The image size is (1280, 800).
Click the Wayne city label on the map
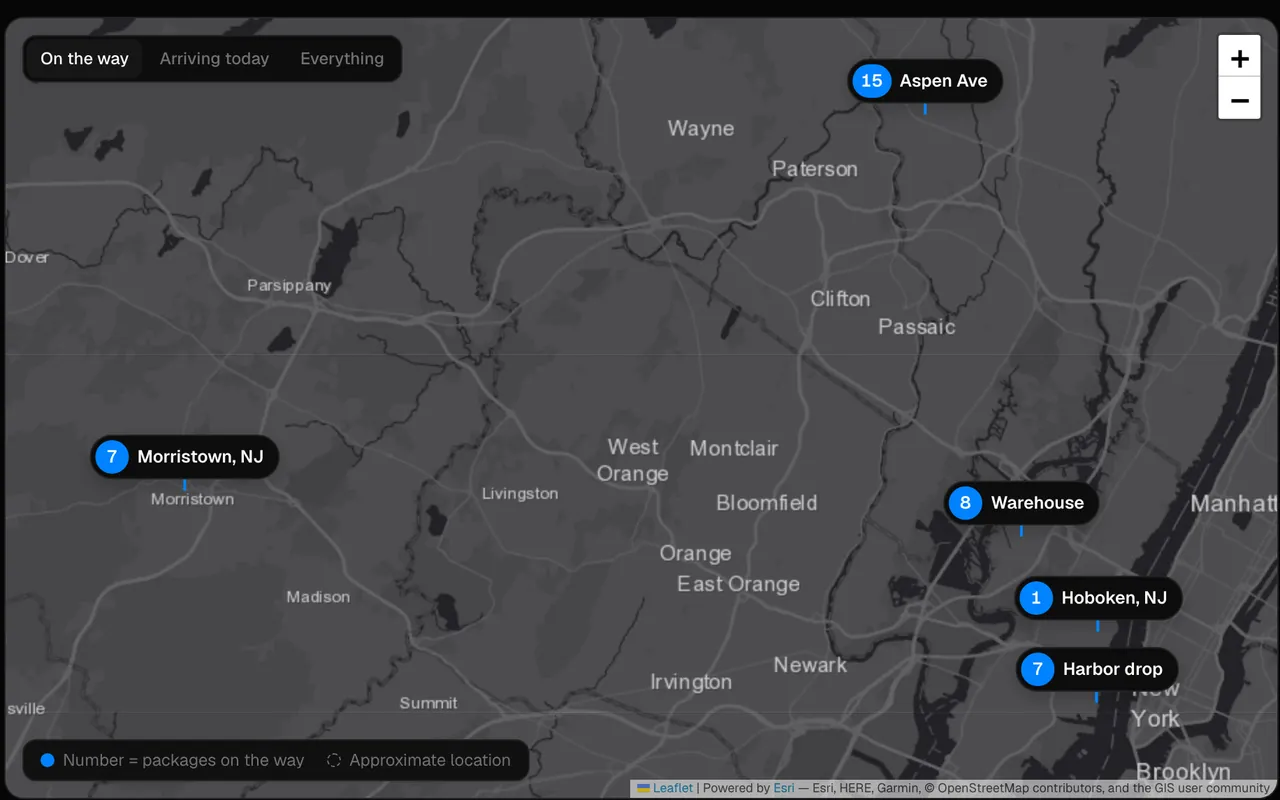tap(701, 129)
